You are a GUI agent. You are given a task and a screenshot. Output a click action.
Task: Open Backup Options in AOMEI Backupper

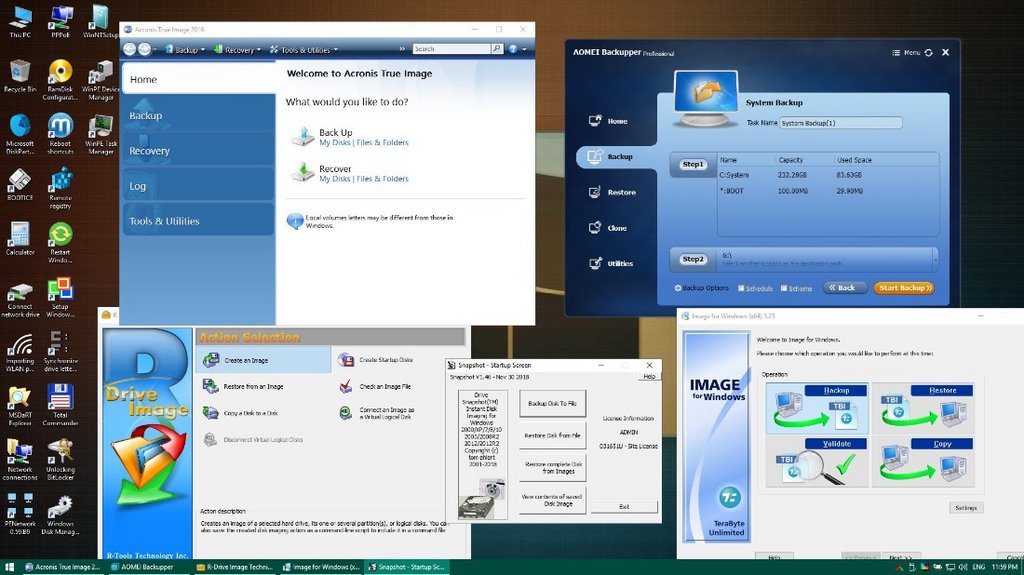click(701, 288)
